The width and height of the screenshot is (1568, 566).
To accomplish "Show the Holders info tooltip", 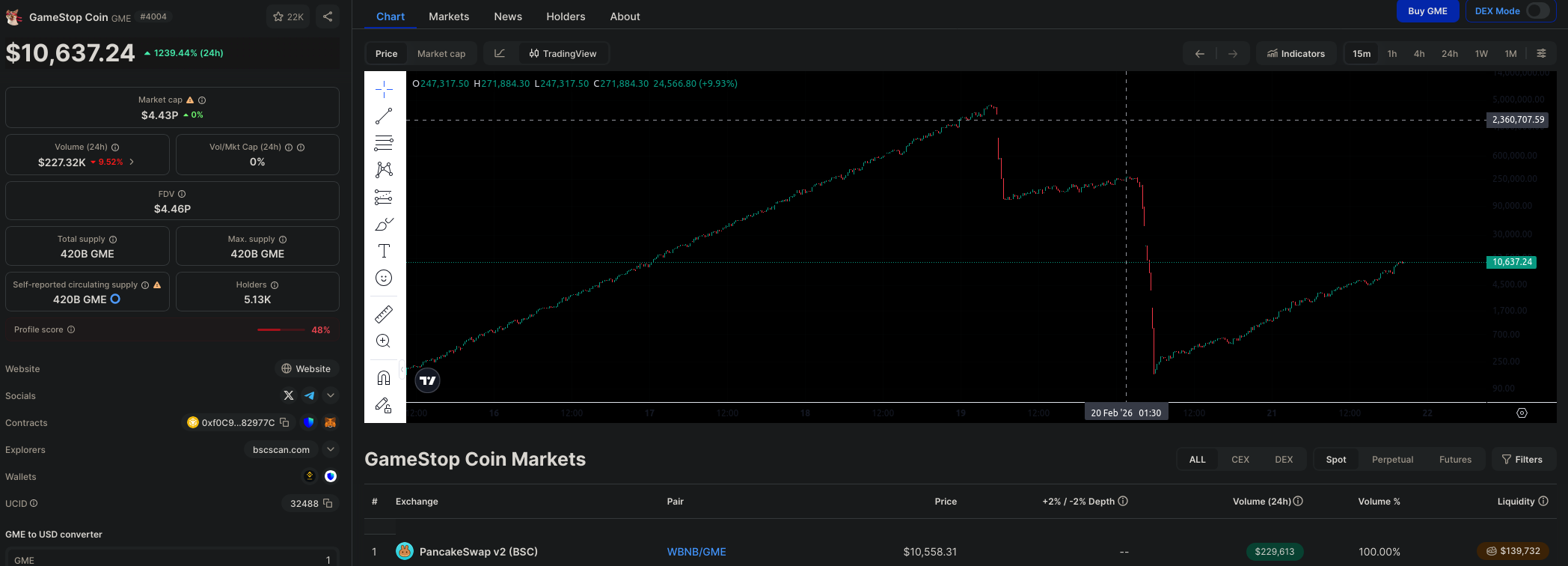I will pos(275,285).
